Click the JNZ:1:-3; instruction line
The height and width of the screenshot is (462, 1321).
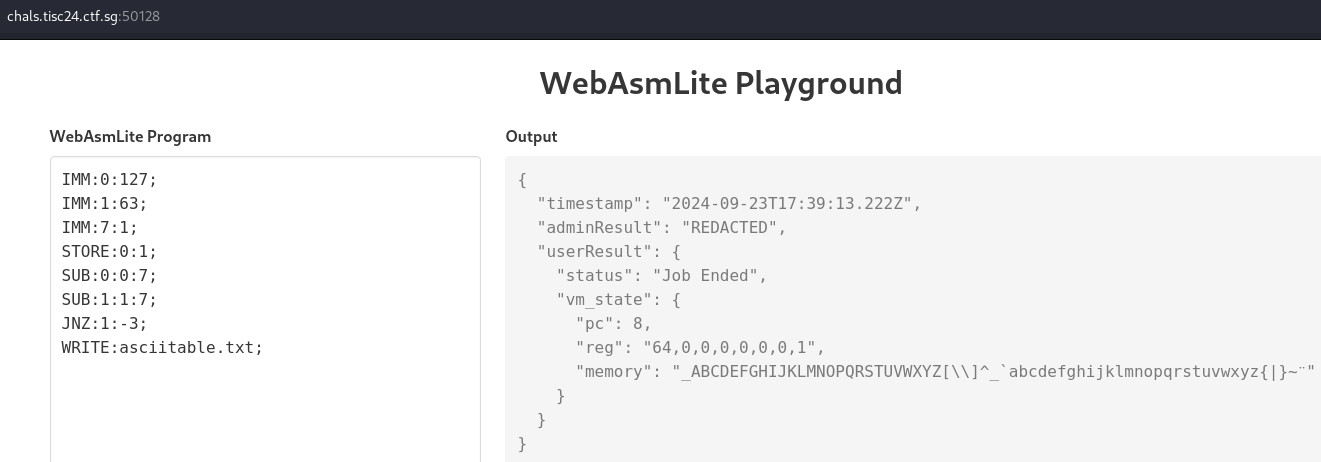(x=105, y=324)
